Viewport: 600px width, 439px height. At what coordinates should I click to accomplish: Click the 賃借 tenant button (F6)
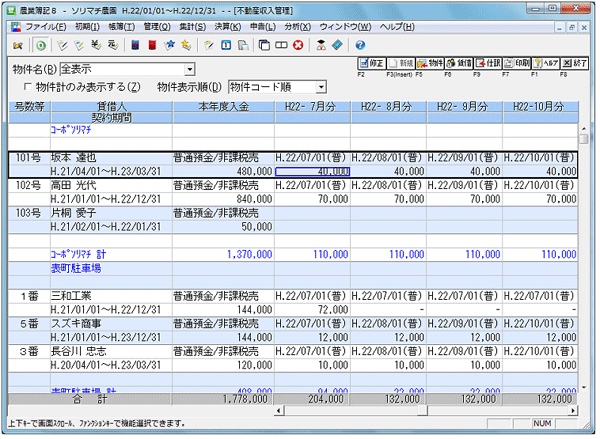[x=461, y=62]
